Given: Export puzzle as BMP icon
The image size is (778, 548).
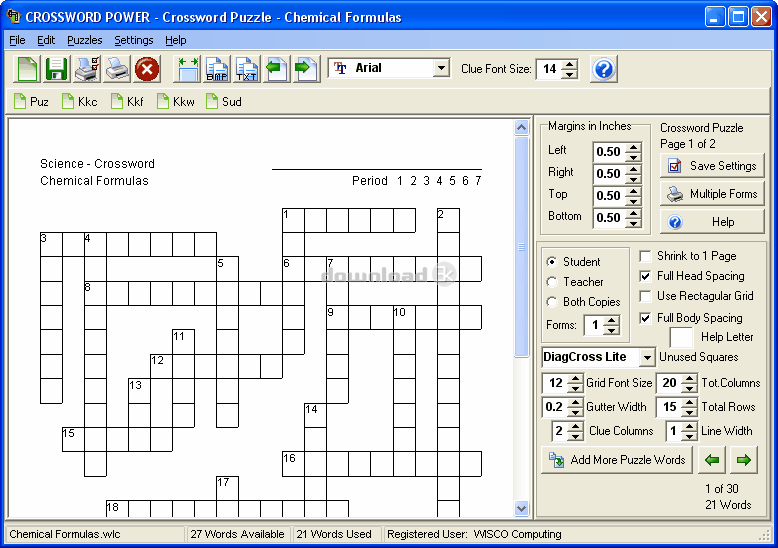Looking at the screenshot, I should point(217,68).
